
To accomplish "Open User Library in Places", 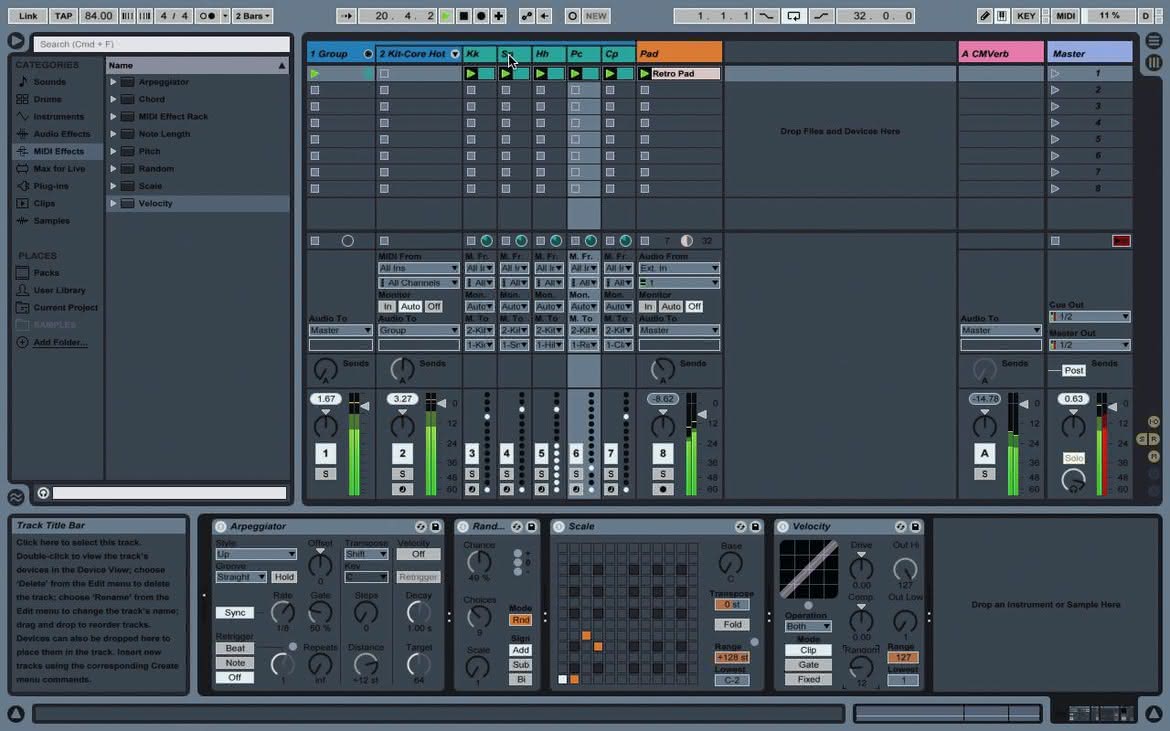I will tap(59, 290).
